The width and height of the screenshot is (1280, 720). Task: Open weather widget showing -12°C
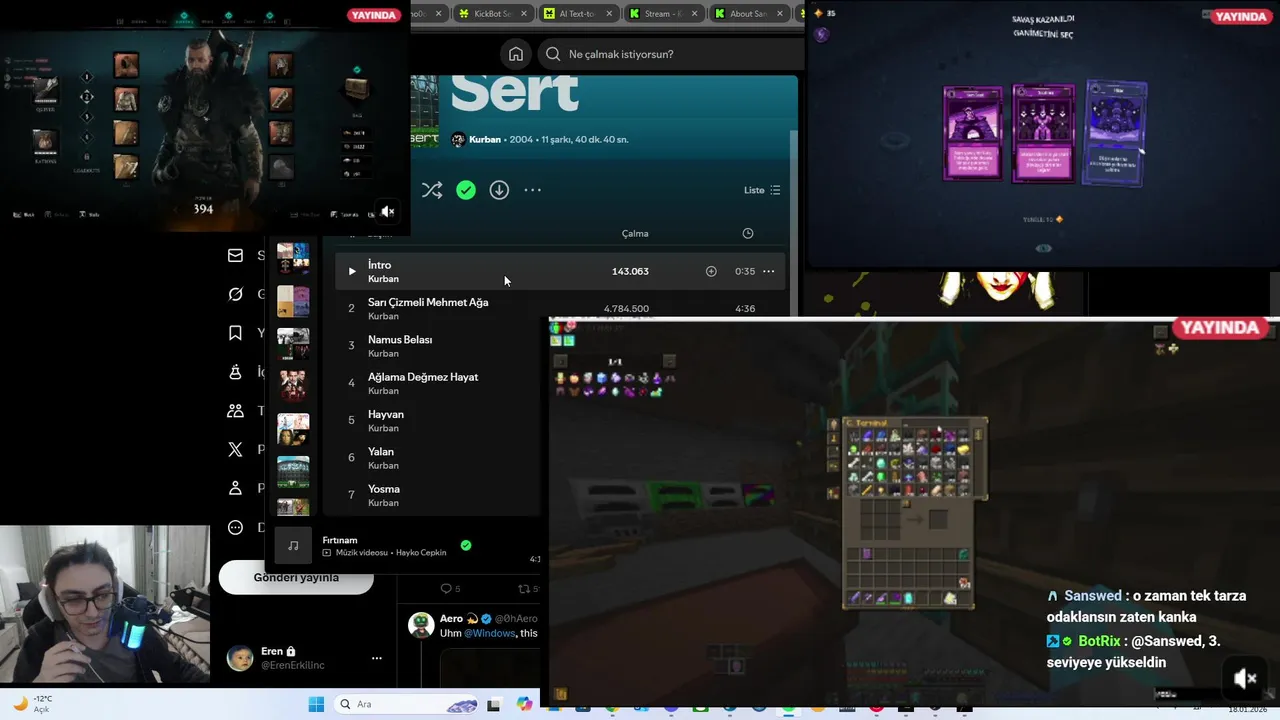32,704
